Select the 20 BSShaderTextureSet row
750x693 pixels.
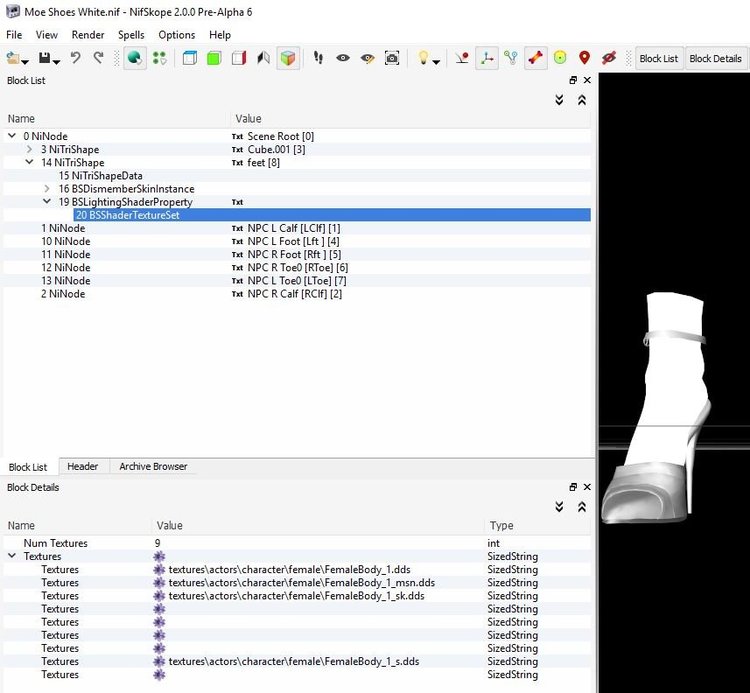(332, 215)
